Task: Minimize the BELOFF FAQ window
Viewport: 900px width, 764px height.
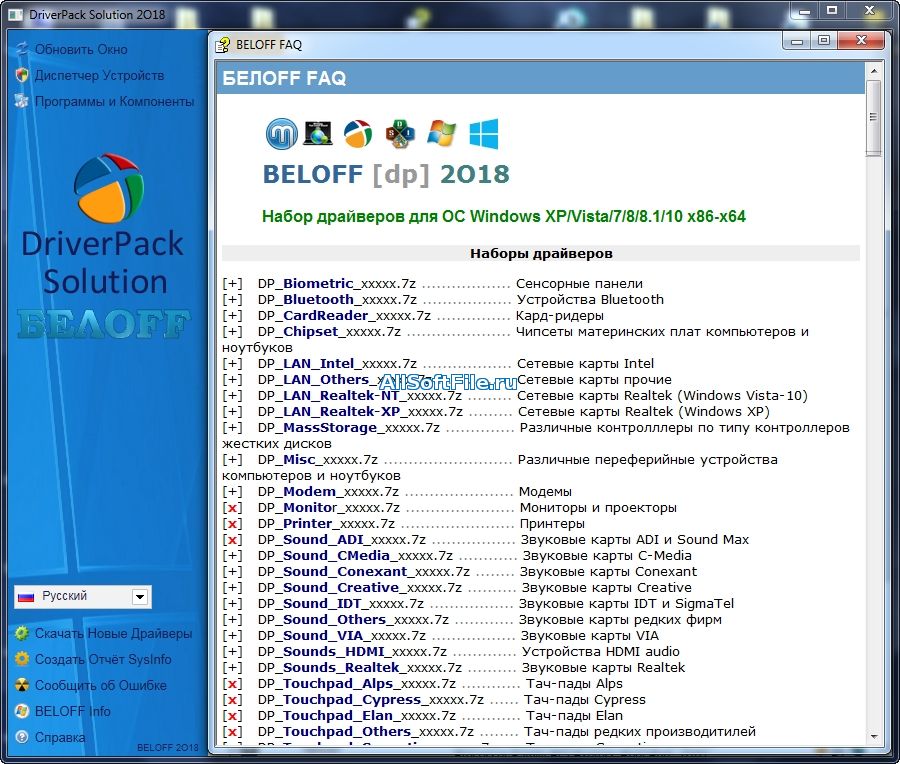Action: (x=797, y=41)
